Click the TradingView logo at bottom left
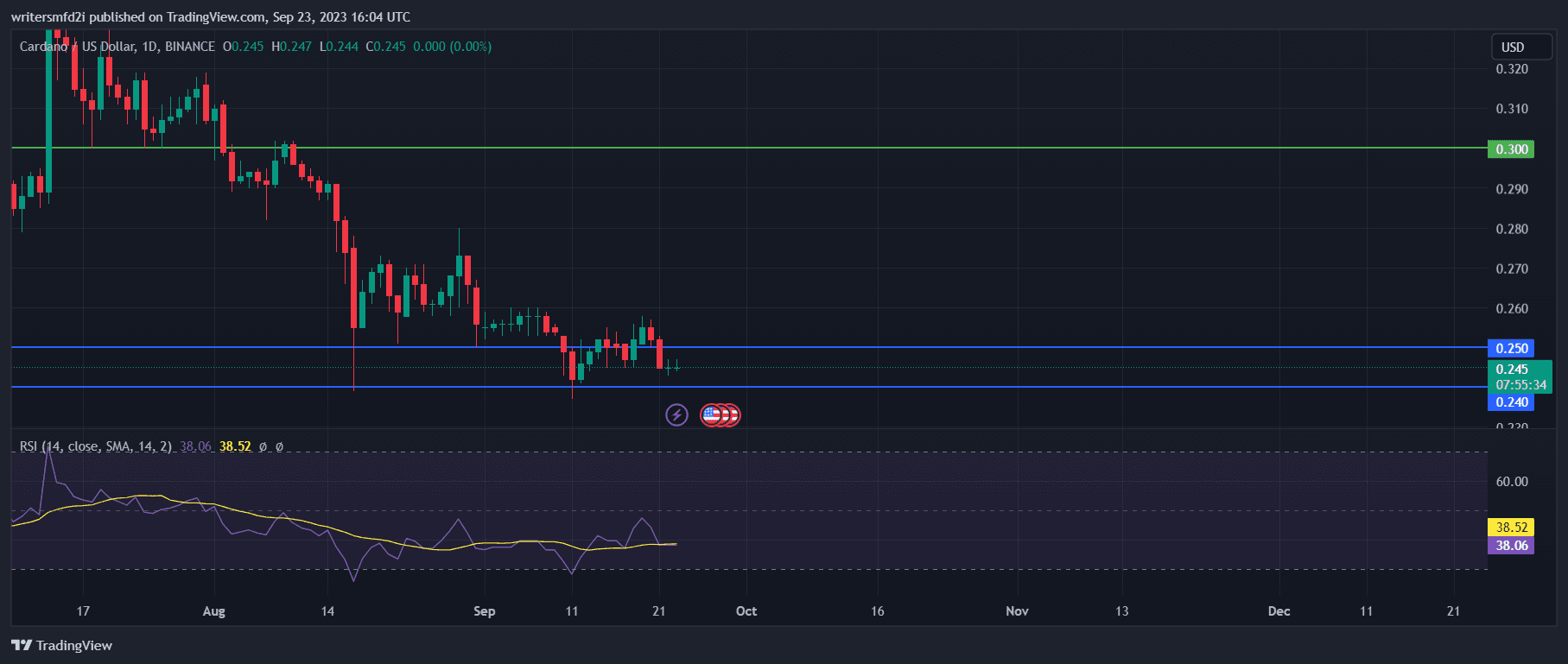The height and width of the screenshot is (664, 1568). (62, 645)
